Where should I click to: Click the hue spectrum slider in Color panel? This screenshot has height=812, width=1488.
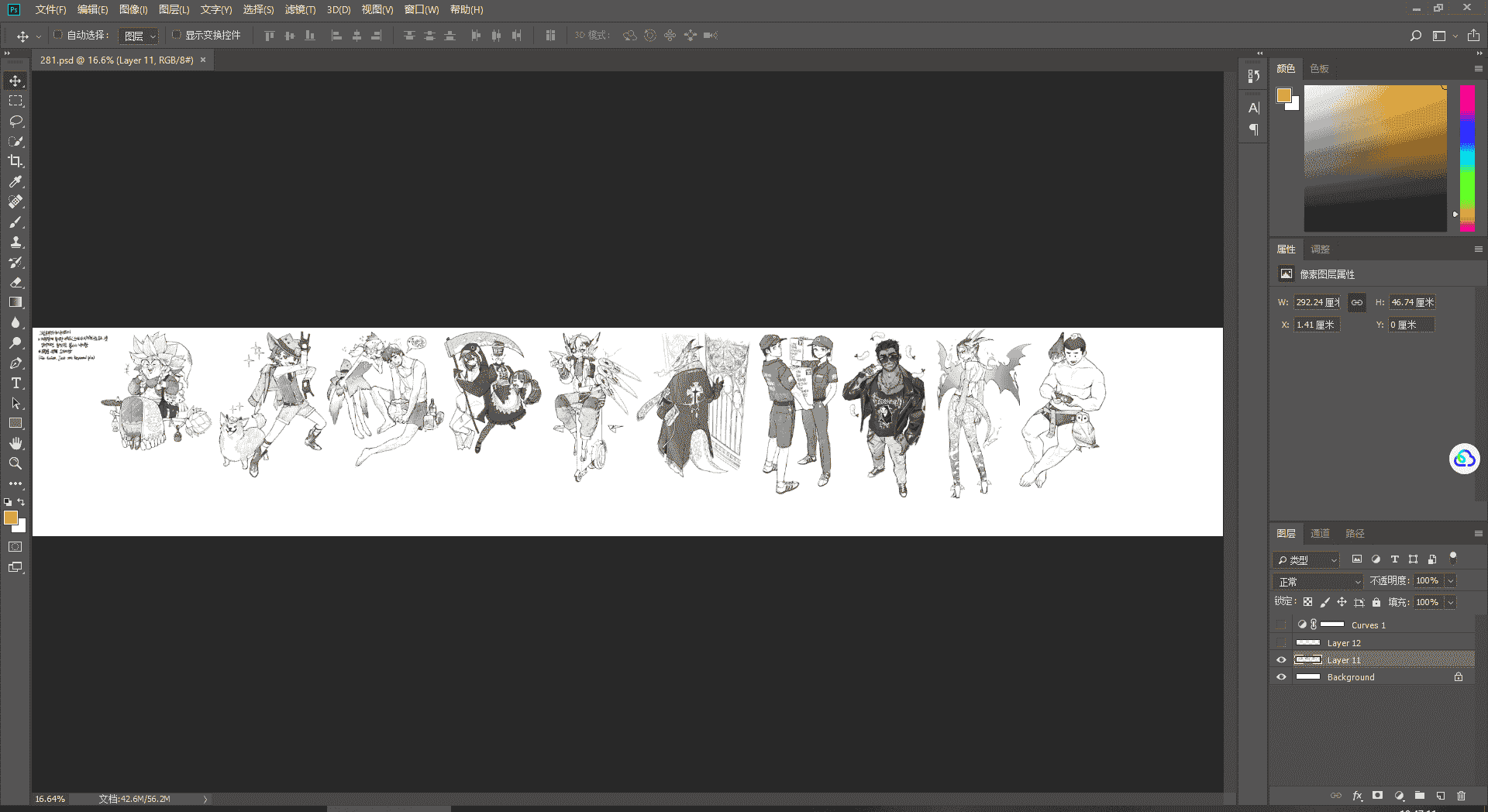[1467, 158]
